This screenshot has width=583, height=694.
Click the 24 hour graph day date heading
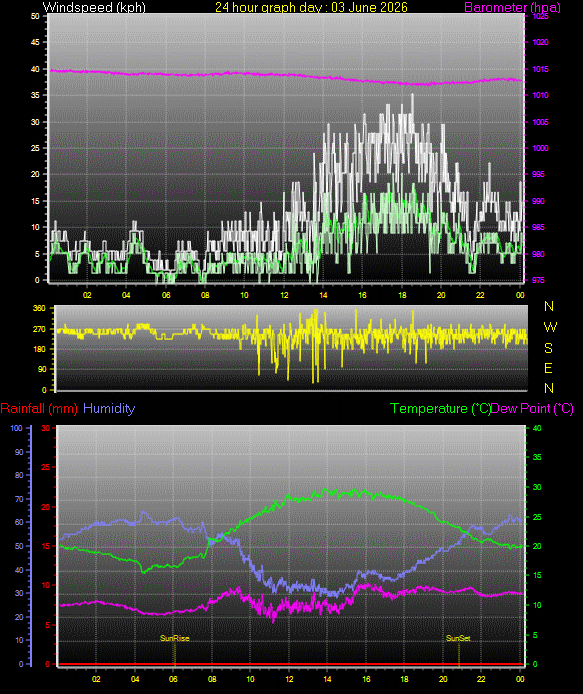click(x=311, y=7)
